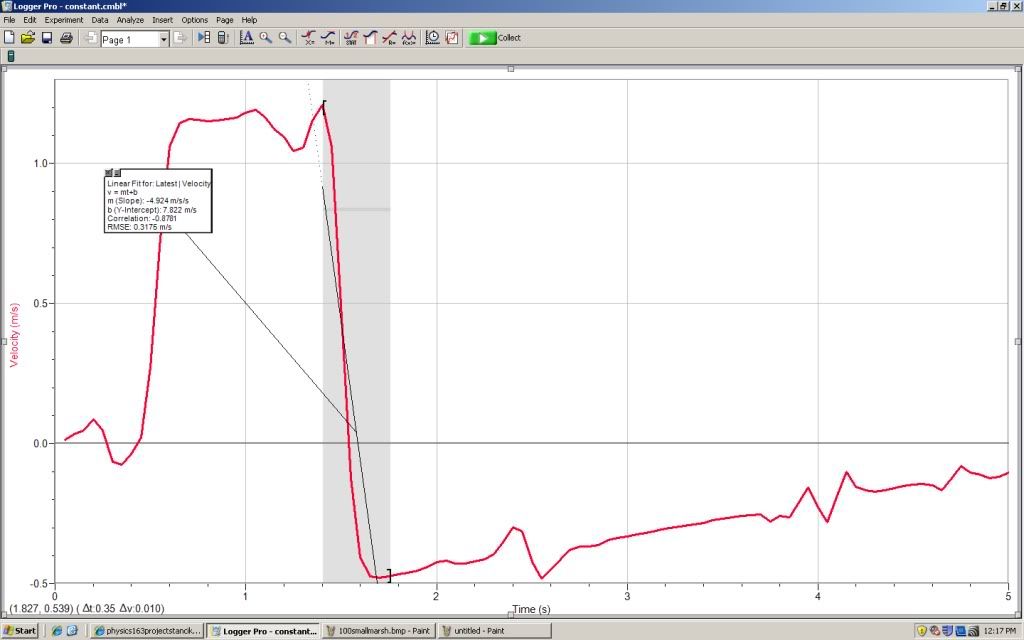Select the Zoom In tool
This screenshot has width=1024, height=640.
point(265,37)
